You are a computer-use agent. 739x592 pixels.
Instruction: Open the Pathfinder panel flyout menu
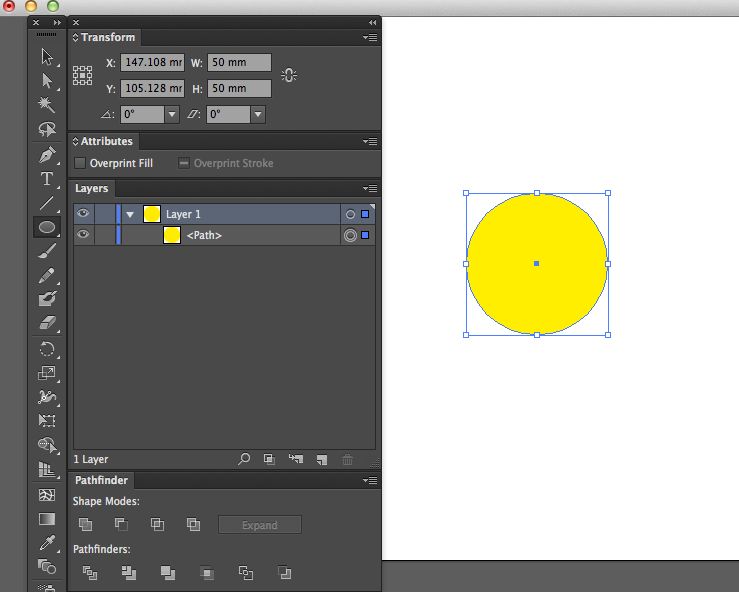pos(370,481)
